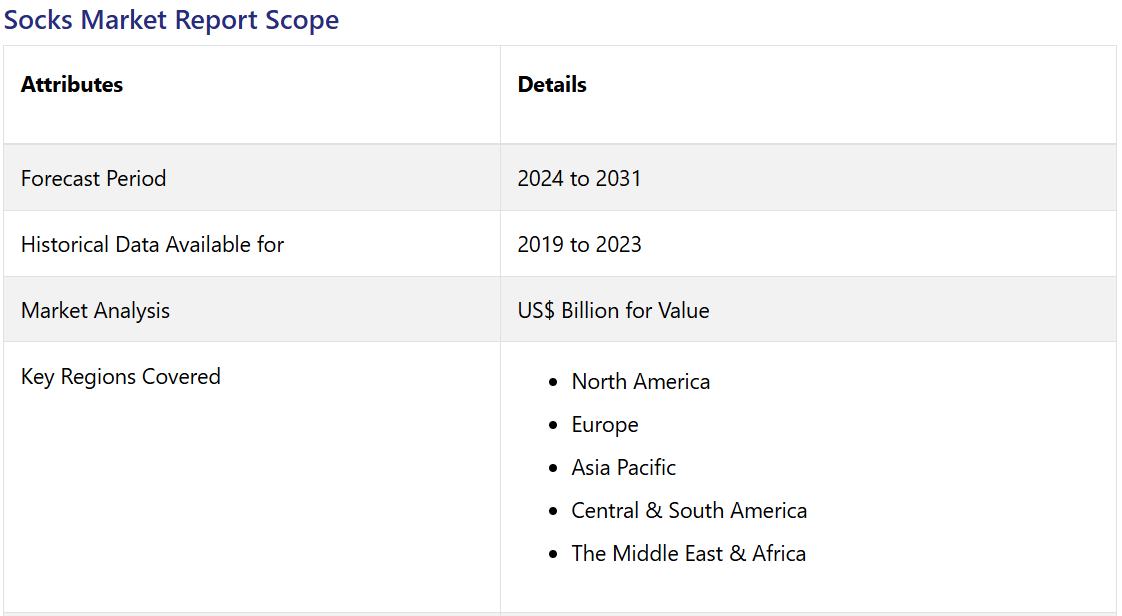
Task: Click the 2019 to 2023 value
Action: pyautogui.click(x=579, y=245)
